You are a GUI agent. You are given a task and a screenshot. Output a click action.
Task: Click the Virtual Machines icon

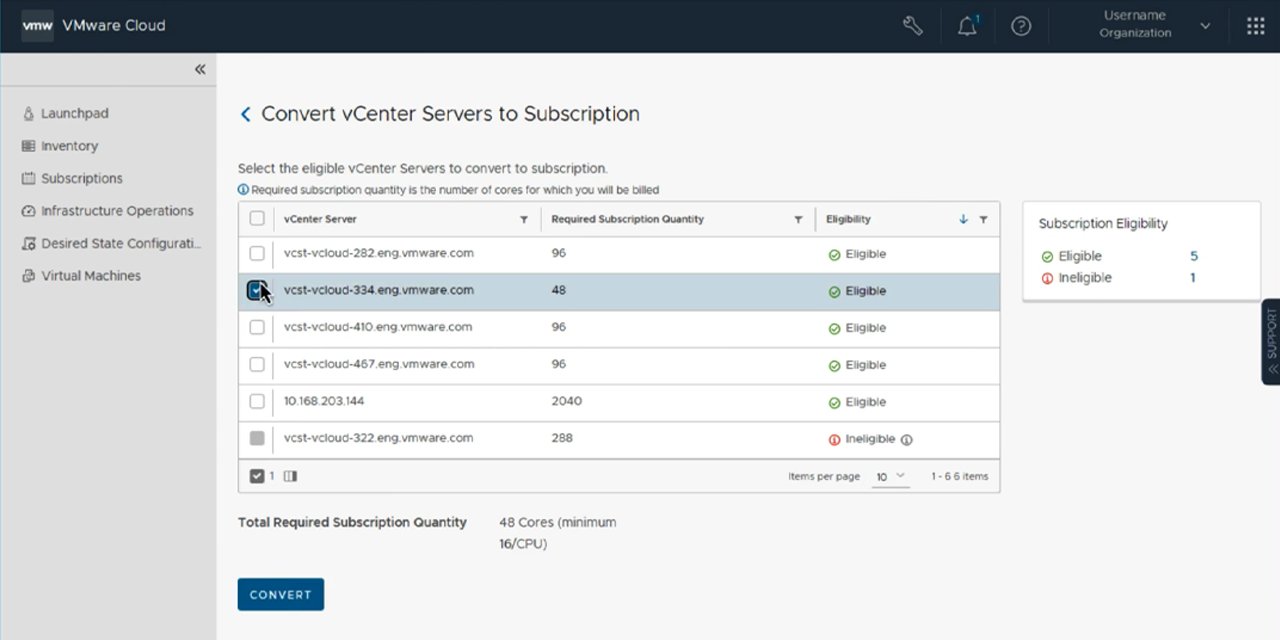click(x=29, y=276)
